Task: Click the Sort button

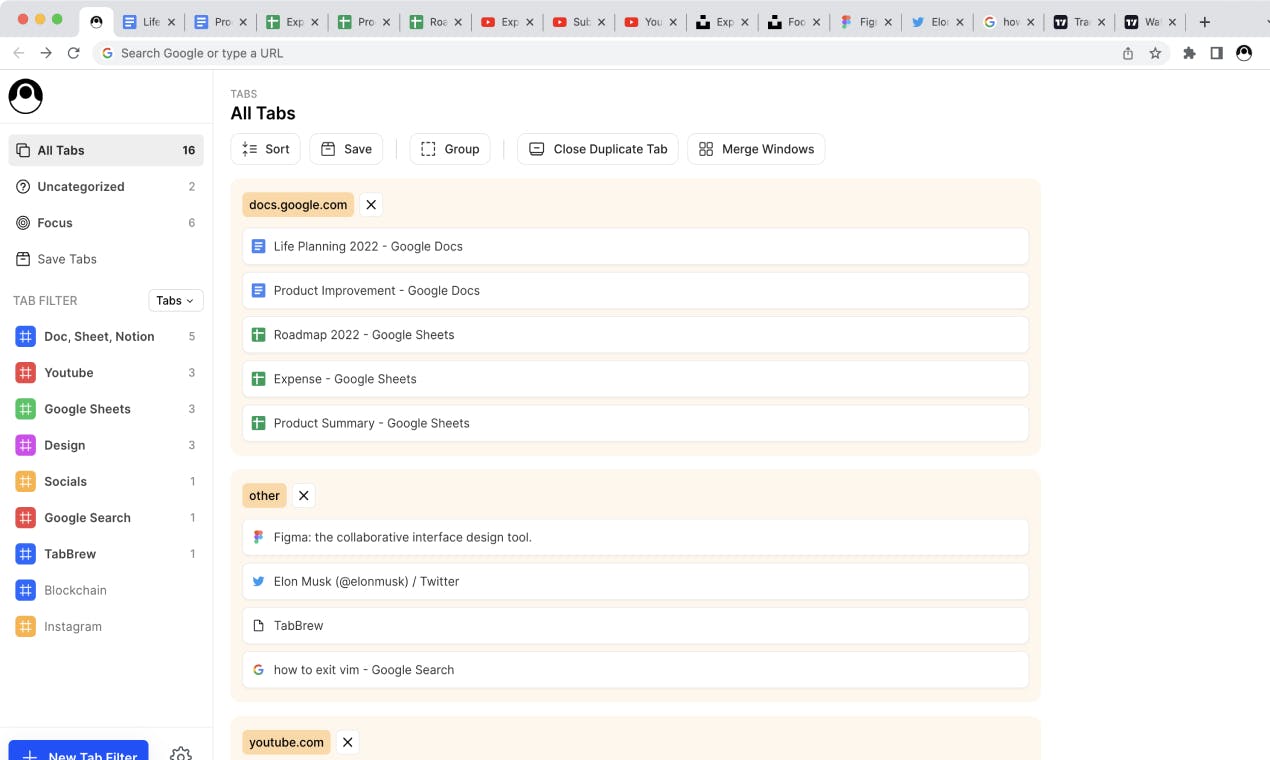Action: 266,149
